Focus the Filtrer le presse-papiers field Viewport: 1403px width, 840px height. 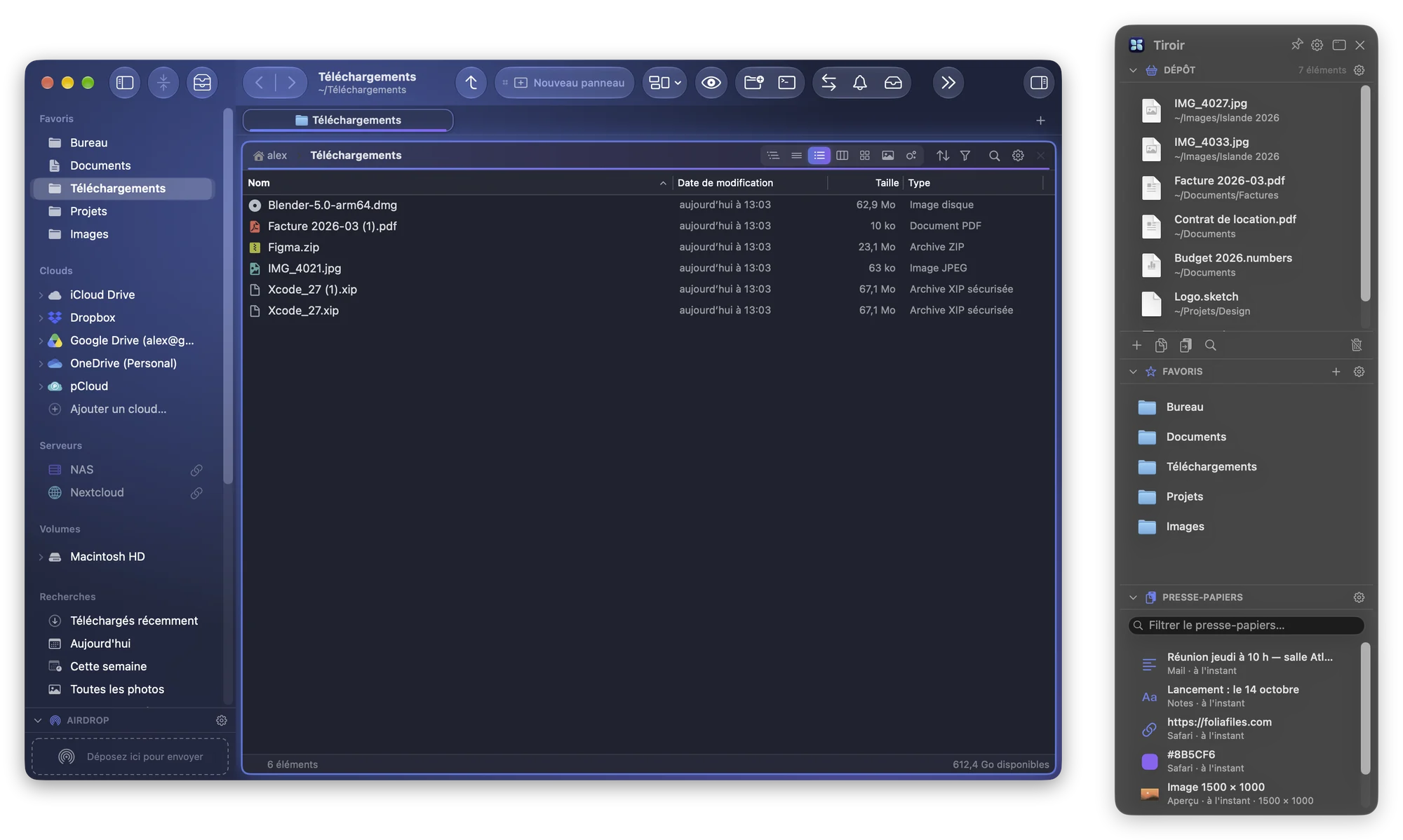(x=1246, y=625)
